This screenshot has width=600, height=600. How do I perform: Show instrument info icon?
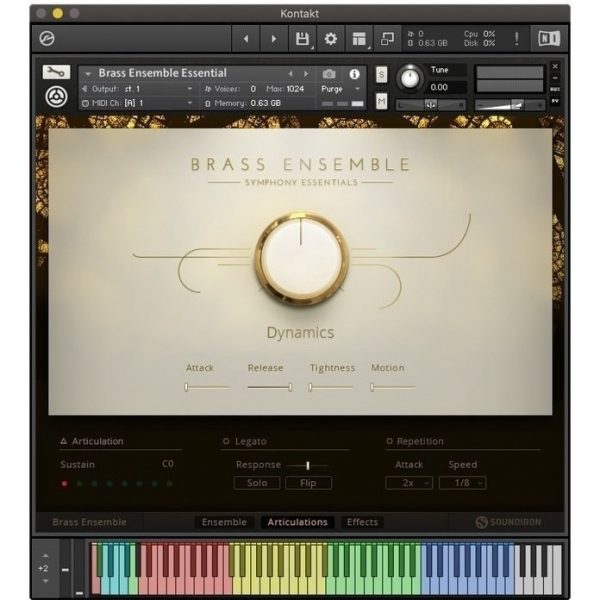(354, 74)
